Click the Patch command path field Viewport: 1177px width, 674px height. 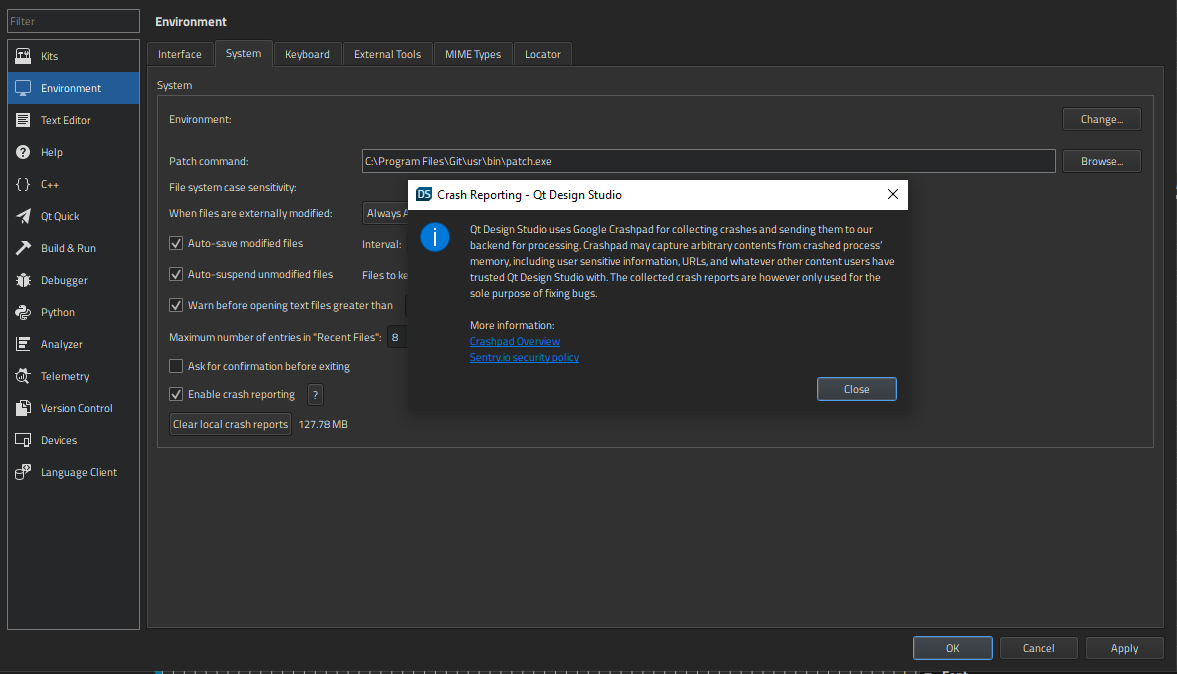(x=708, y=161)
